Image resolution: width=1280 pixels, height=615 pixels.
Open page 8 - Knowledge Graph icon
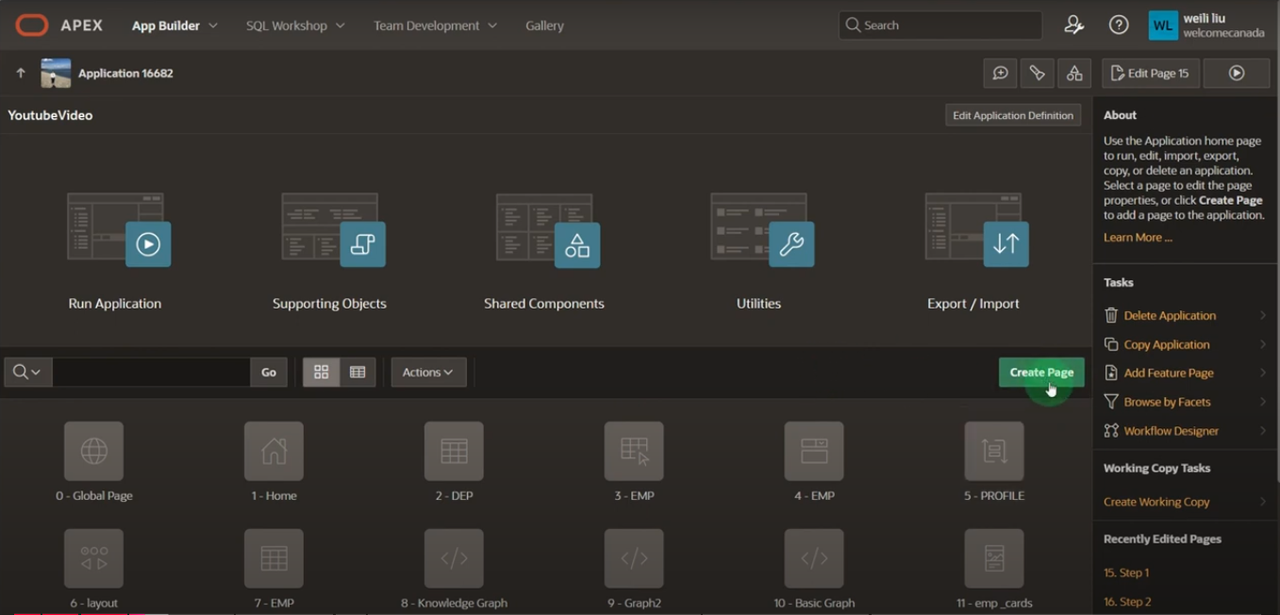(454, 558)
